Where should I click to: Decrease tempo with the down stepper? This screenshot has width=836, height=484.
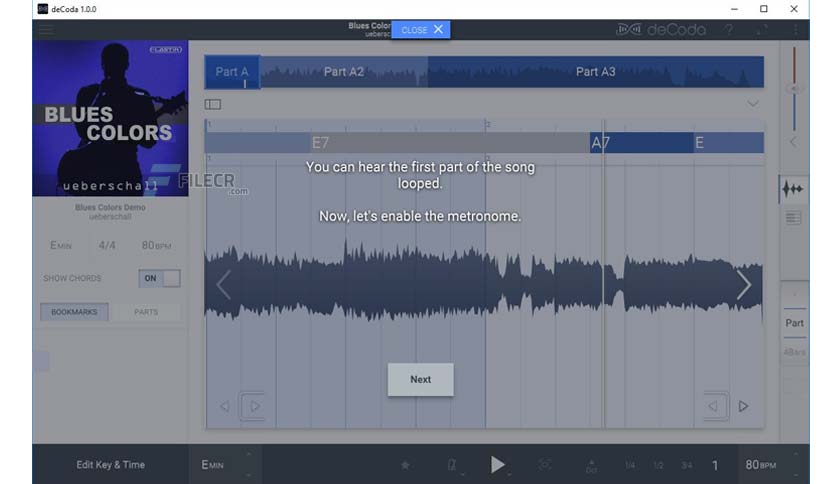795,475
